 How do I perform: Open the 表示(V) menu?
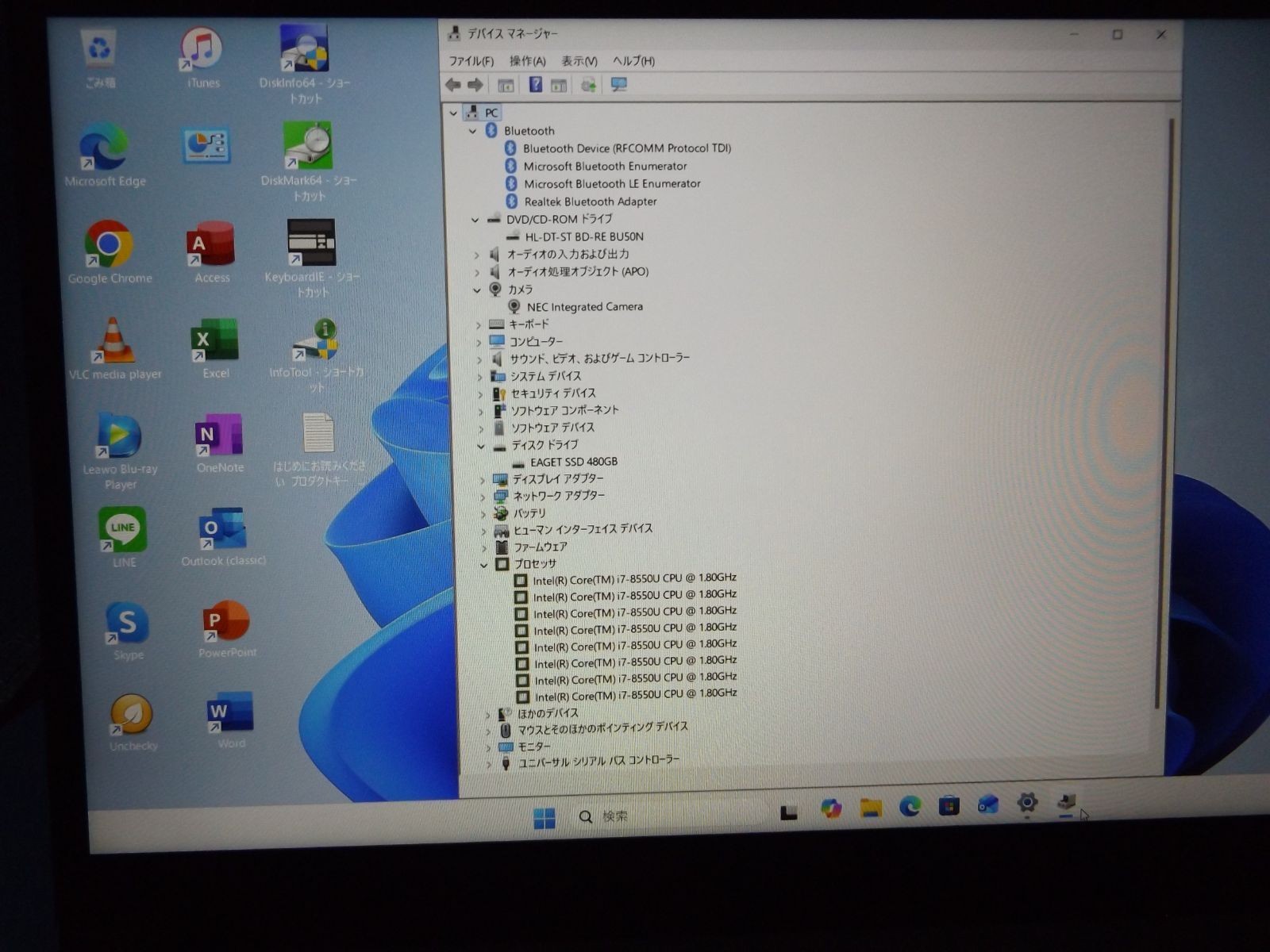[579, 61]
